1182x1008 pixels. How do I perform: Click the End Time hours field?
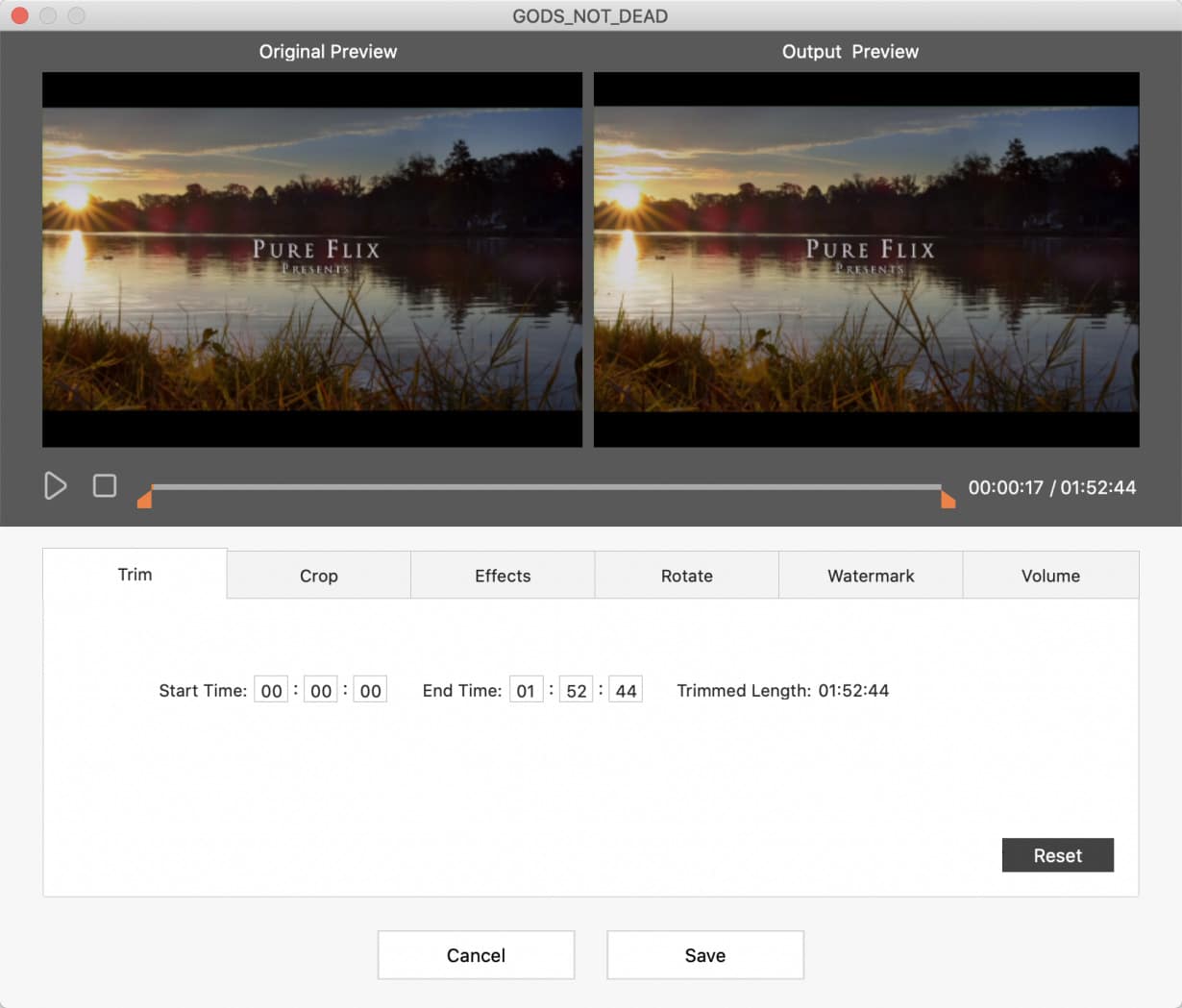click(526, 691)
